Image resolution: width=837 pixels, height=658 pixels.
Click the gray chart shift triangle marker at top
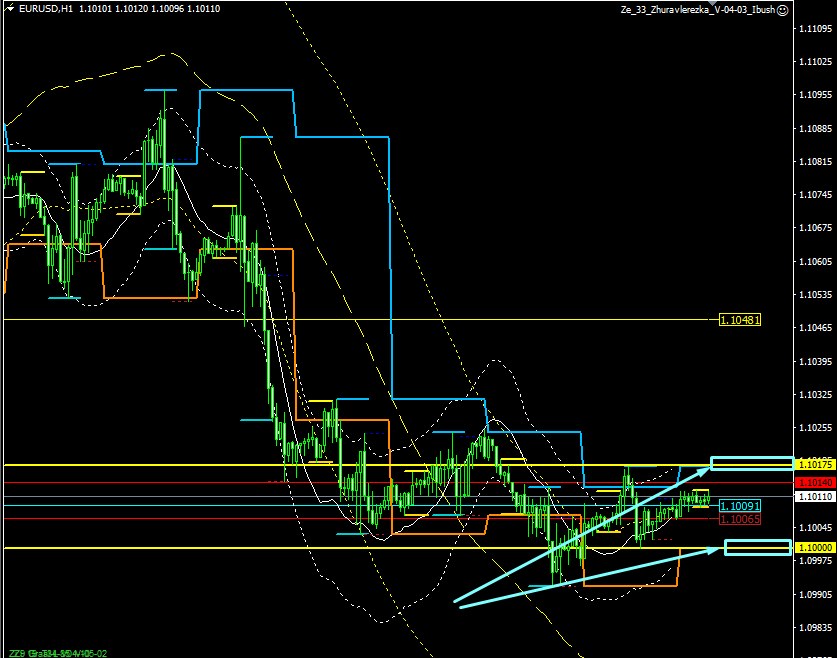(x=712, y=3)
